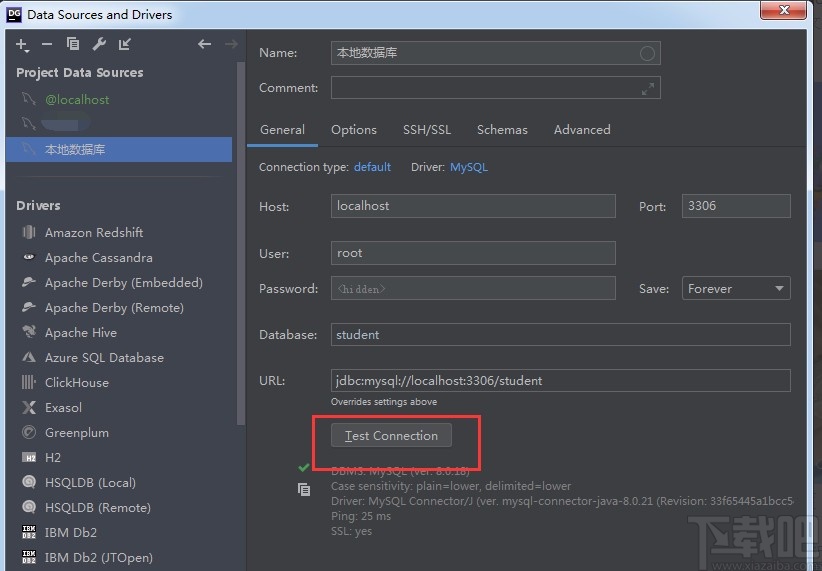Click into the Host input field
Screen dimensions: 822x571
[x=473, y=206]
